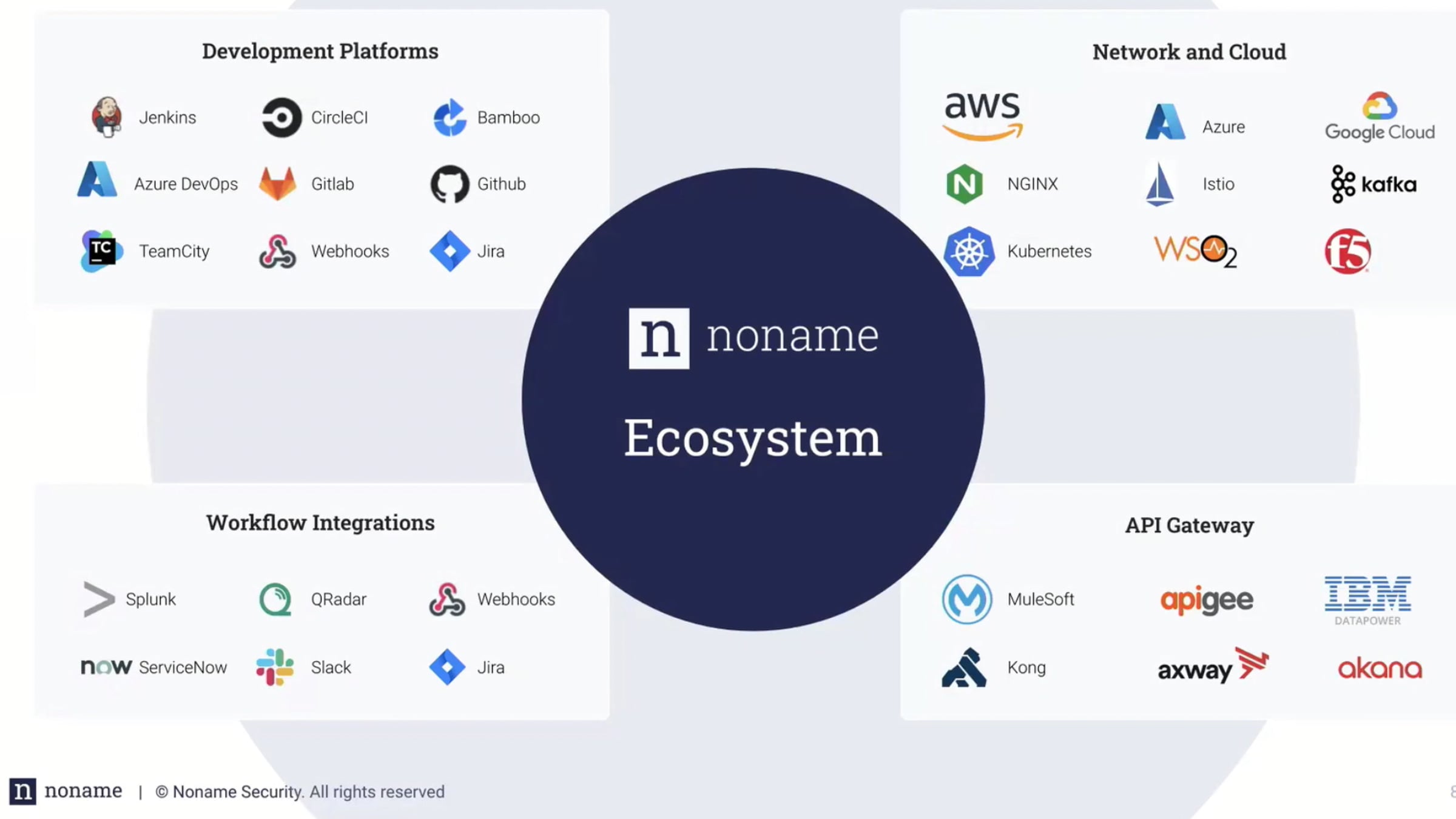Screen dimensions: 1456x819
Task: Click the ServiceNow now logo
Action: click(106, 667)
